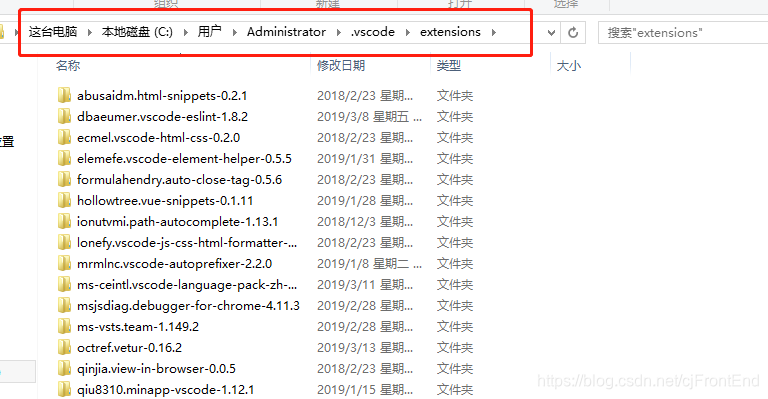Click folder icon of hollowtree.vue-snippets-0.1.11
Screen dimensions: 768x399
click(64, 200)
